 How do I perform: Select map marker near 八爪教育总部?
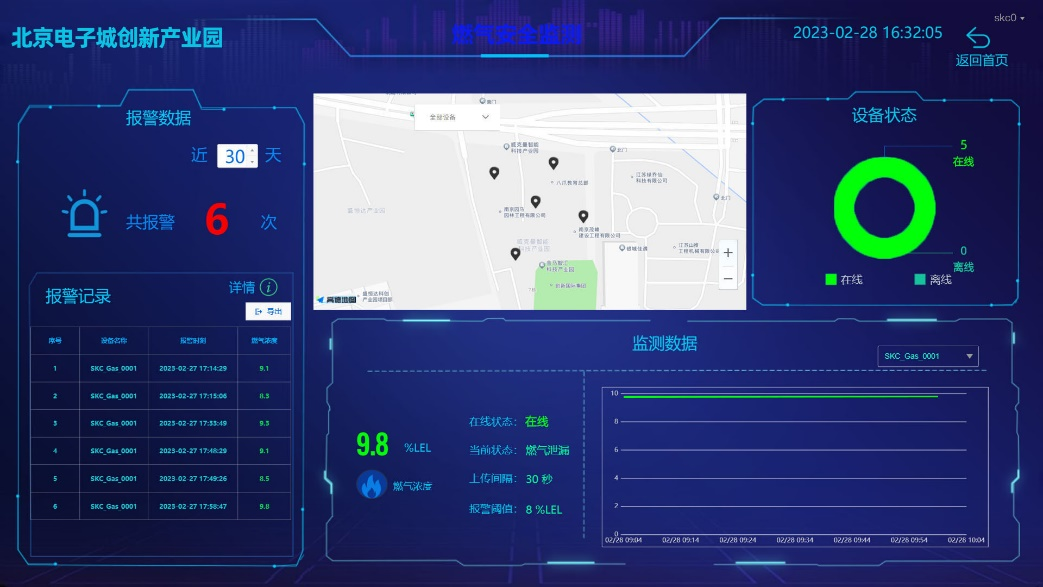coord(553,163)
